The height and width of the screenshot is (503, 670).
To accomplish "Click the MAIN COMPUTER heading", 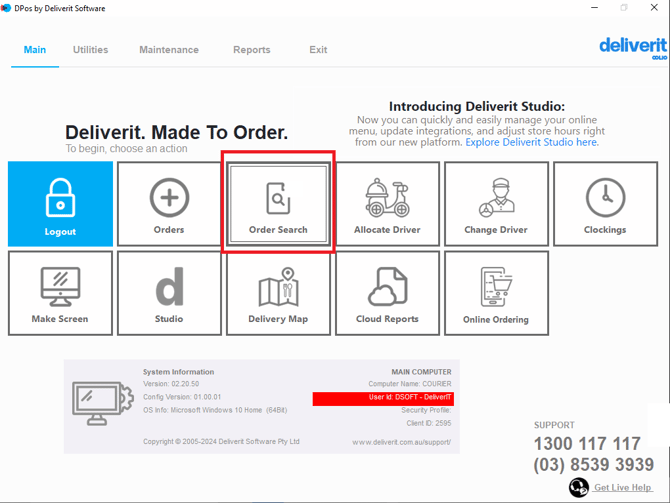I will point(421,372).
